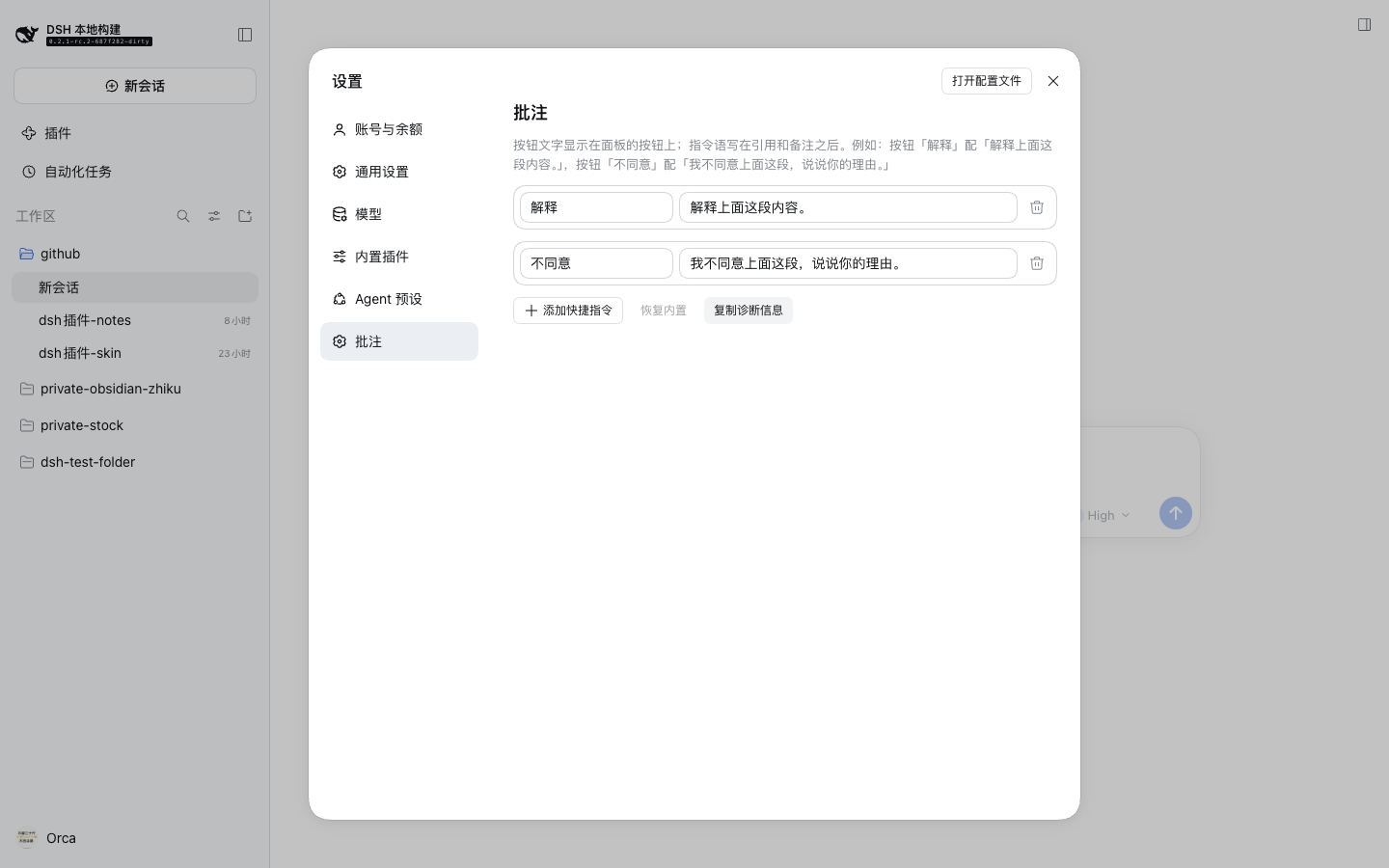The height and width of the screenshot is (868, 1389).
Task: Click 恢复内置 button
Action: (x=664, y=311)
